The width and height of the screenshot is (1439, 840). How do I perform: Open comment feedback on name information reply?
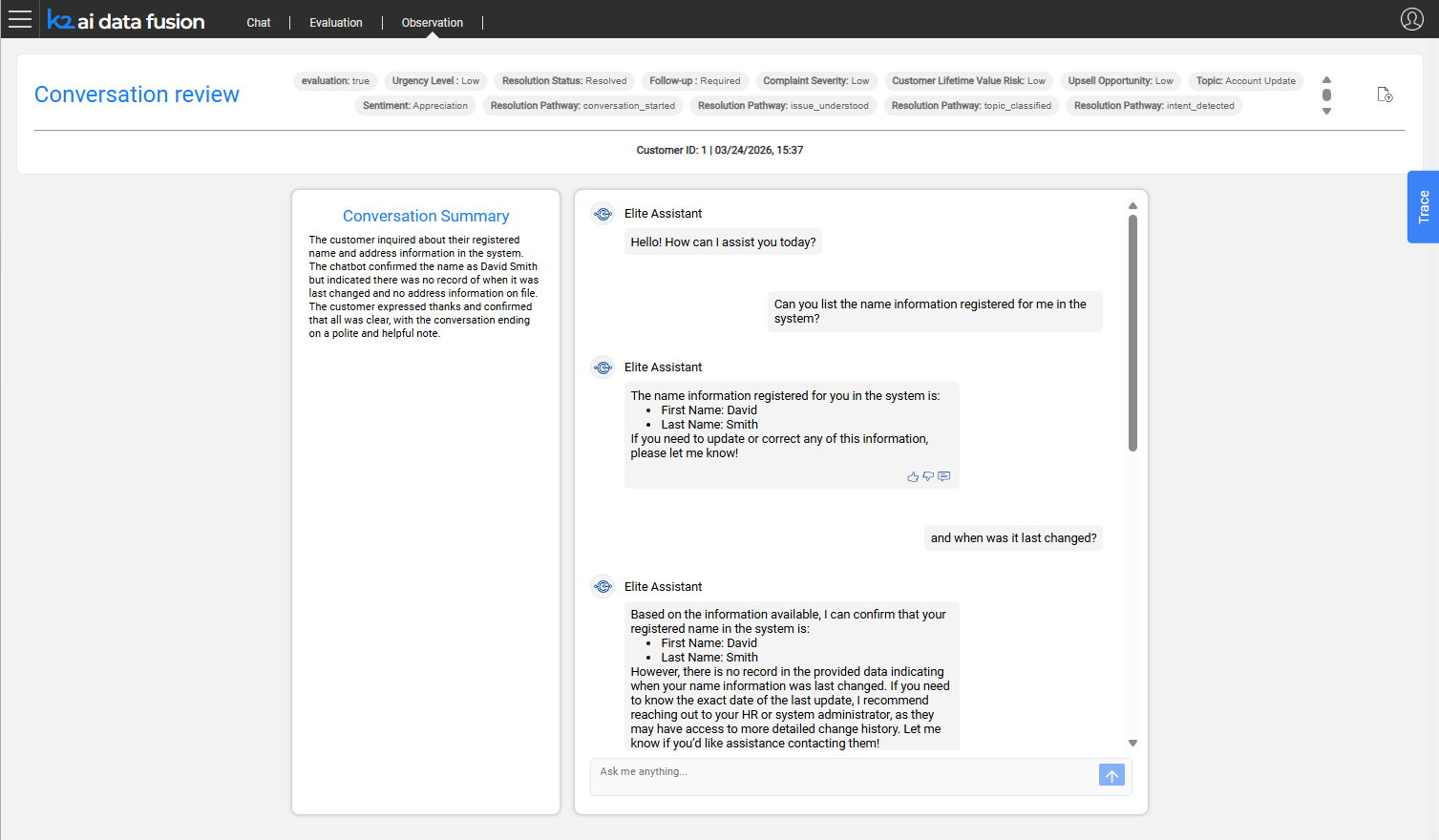(944, 476)
